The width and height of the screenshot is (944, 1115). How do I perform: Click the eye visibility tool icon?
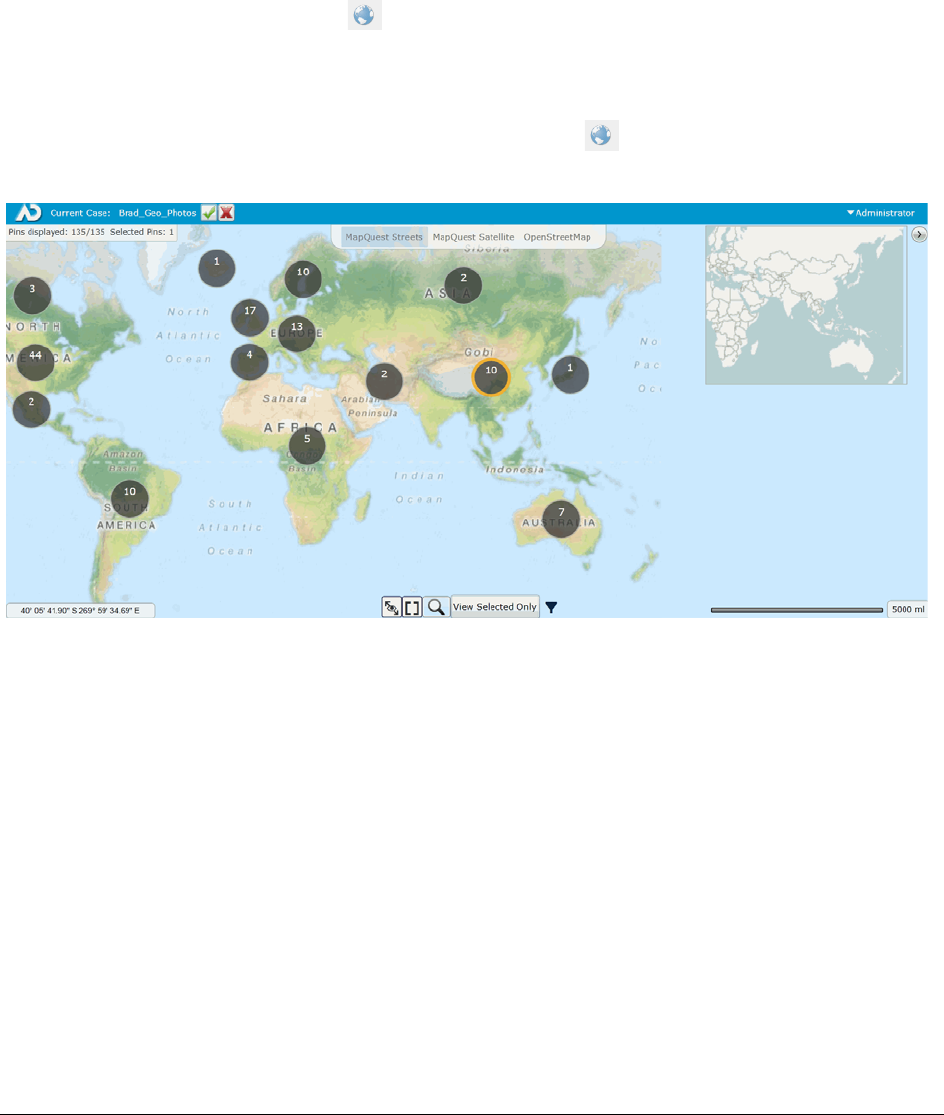(392, 607)
